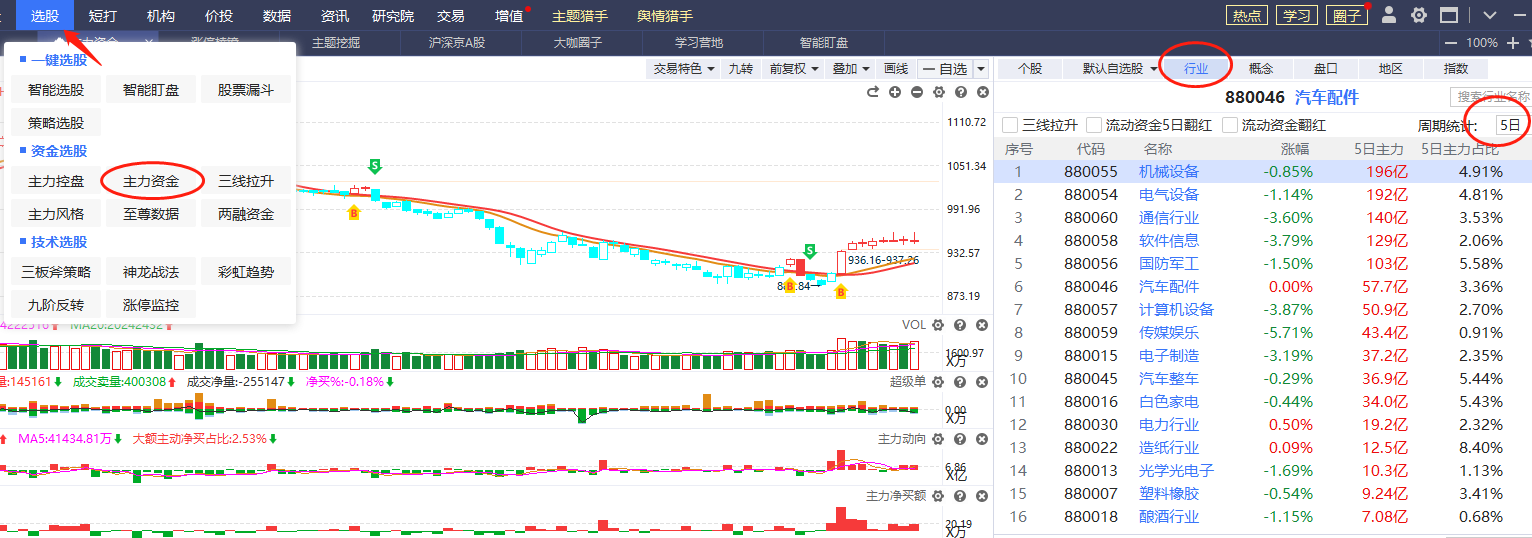Click the industry name search field
The height and width of the screenshot is (538, 1532).
[x=1490, y=97]
